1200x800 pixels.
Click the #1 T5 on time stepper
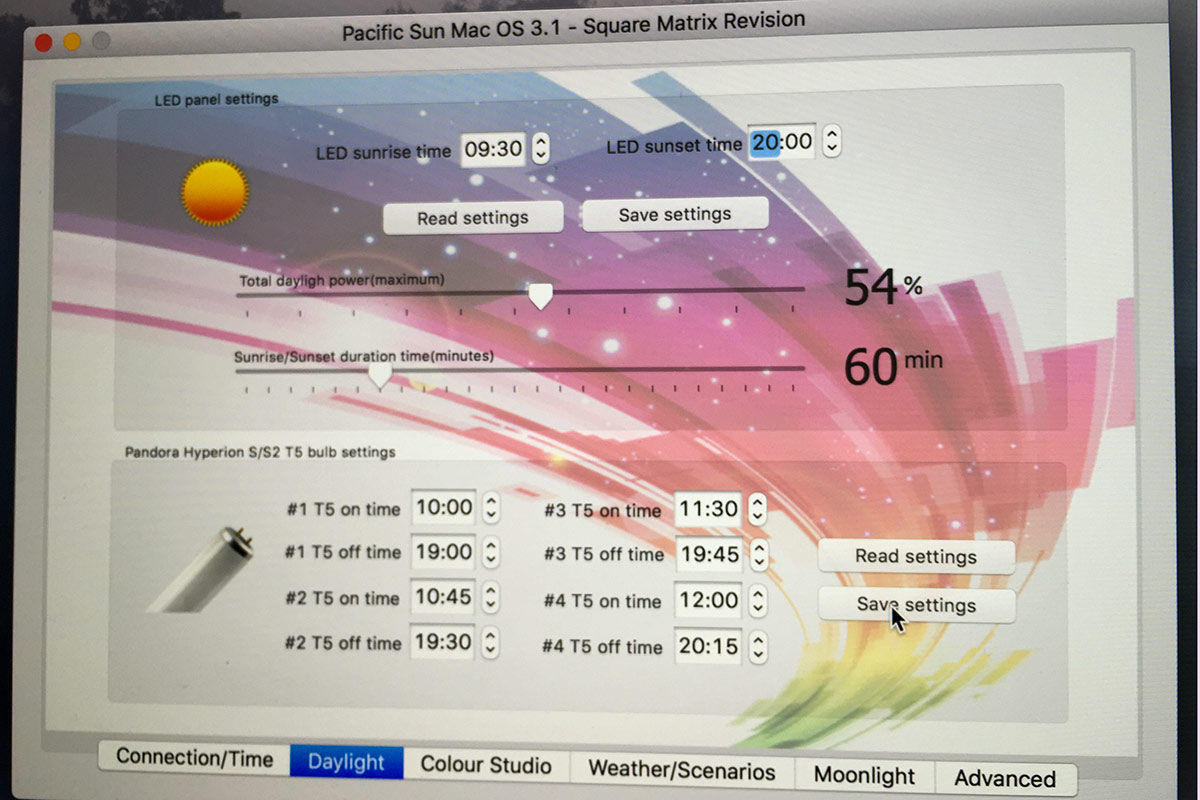click(490, 508)
